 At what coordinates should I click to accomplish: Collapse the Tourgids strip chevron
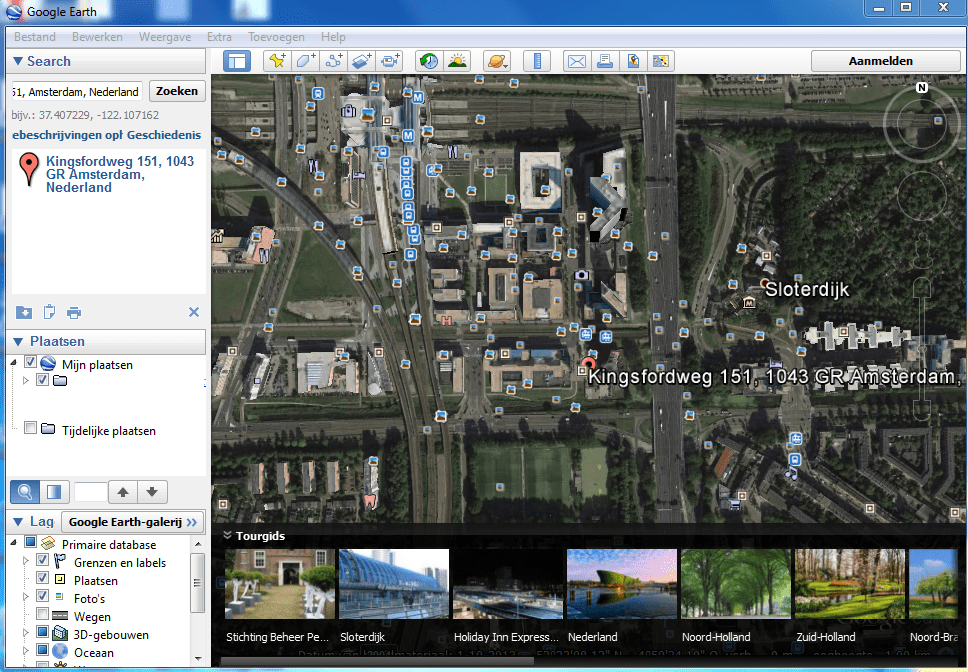[x=227, y=535]
